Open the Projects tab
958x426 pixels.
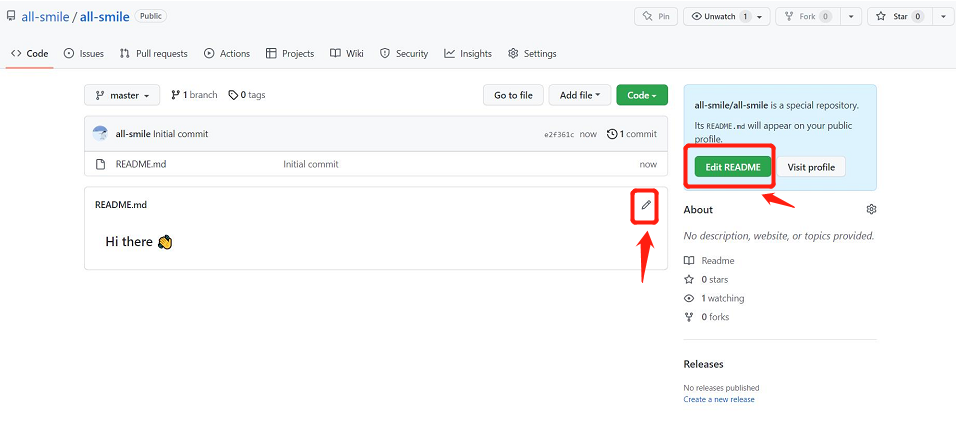coord(290,54)
